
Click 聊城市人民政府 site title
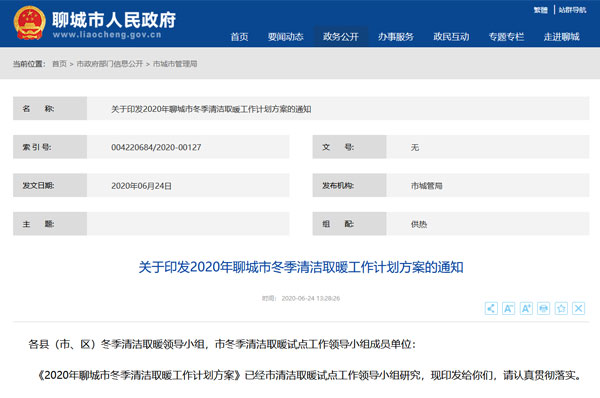(x=114, y=20)
